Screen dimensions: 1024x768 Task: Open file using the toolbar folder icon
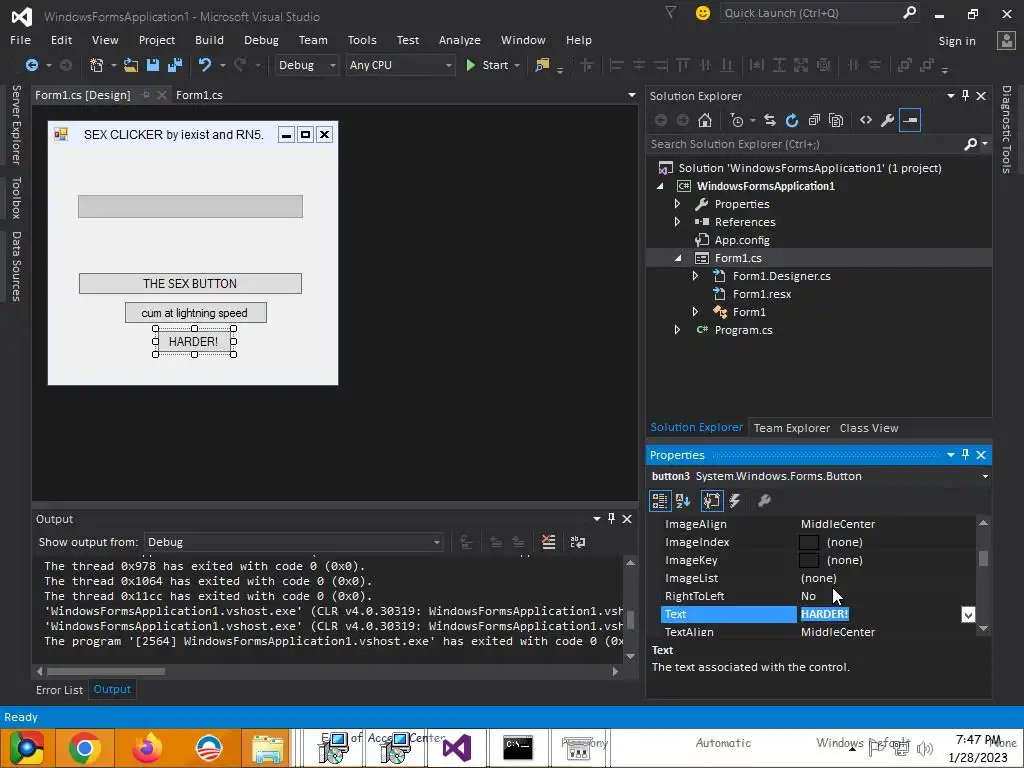click(x=131, y=65)
